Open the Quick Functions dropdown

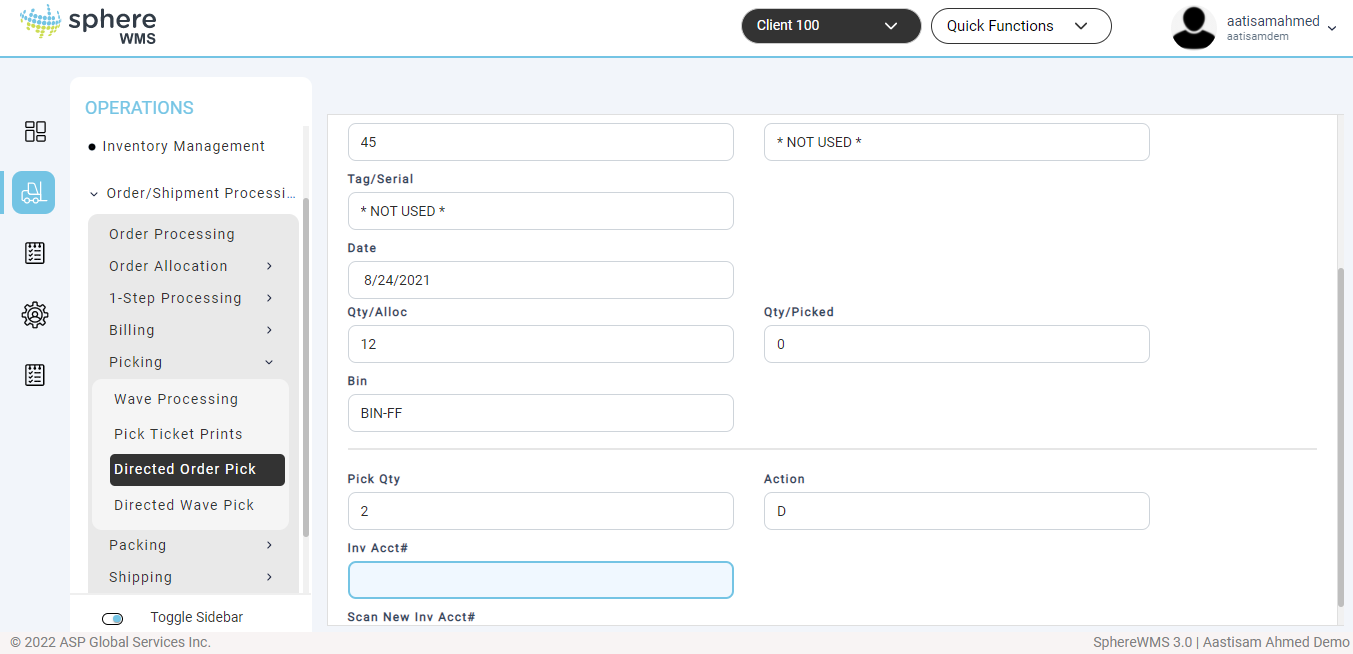[1020, 26]
